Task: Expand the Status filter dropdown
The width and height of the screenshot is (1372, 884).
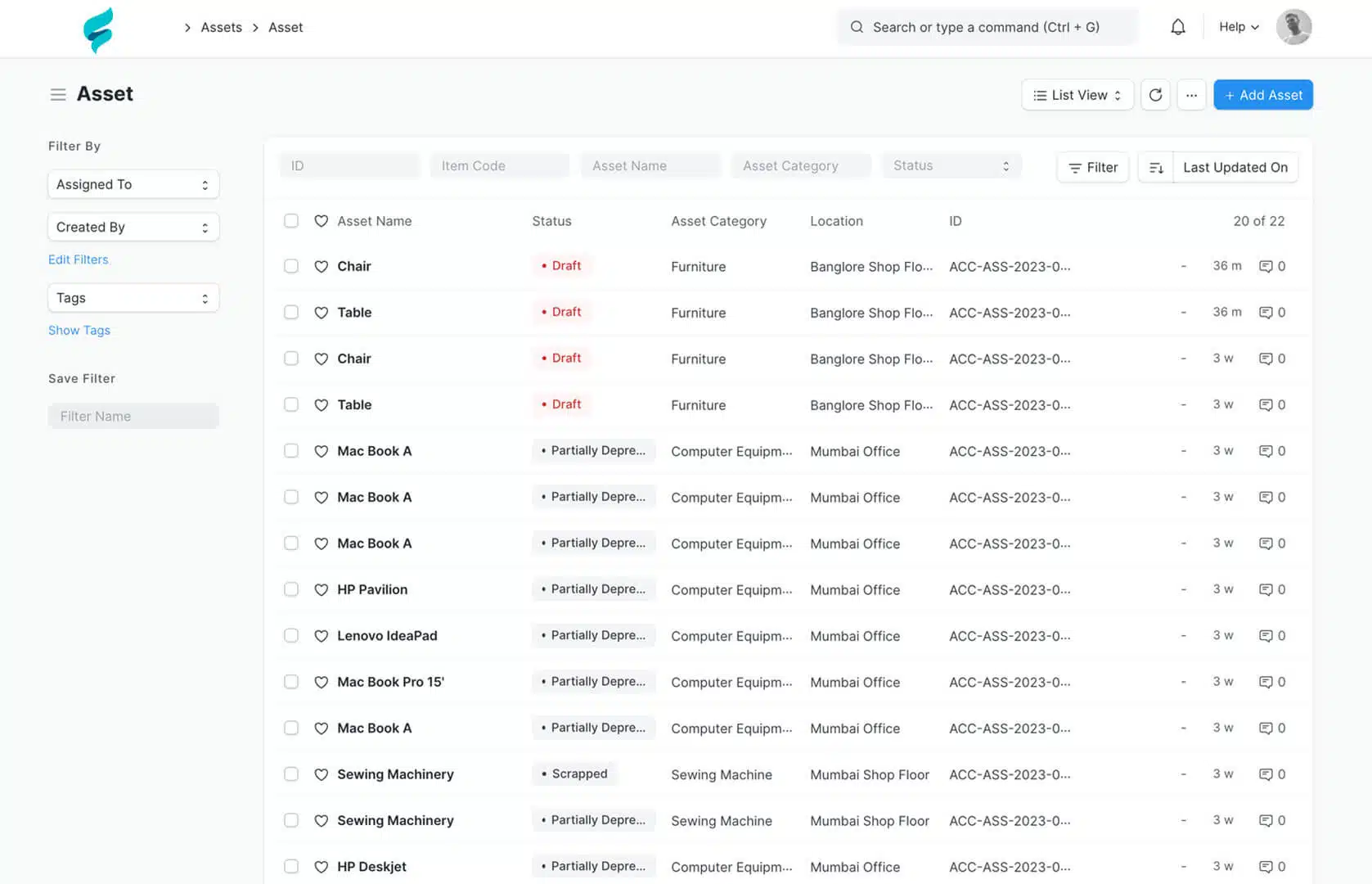Action: pos(951,165)
